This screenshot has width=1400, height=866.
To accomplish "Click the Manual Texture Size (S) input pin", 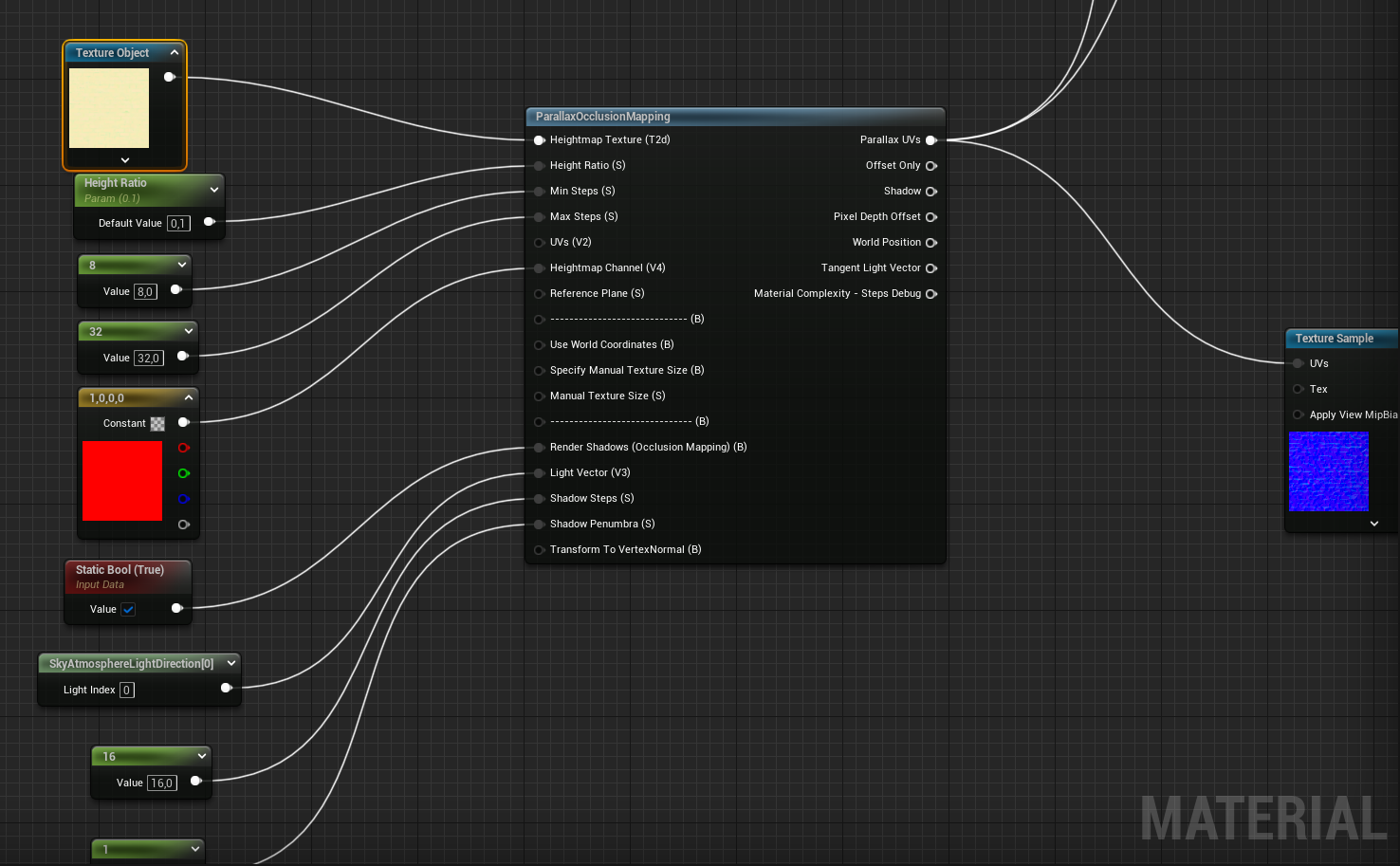I will 539,396.
